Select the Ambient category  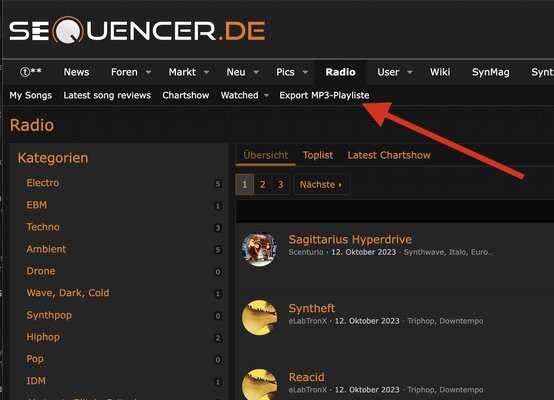46,249
